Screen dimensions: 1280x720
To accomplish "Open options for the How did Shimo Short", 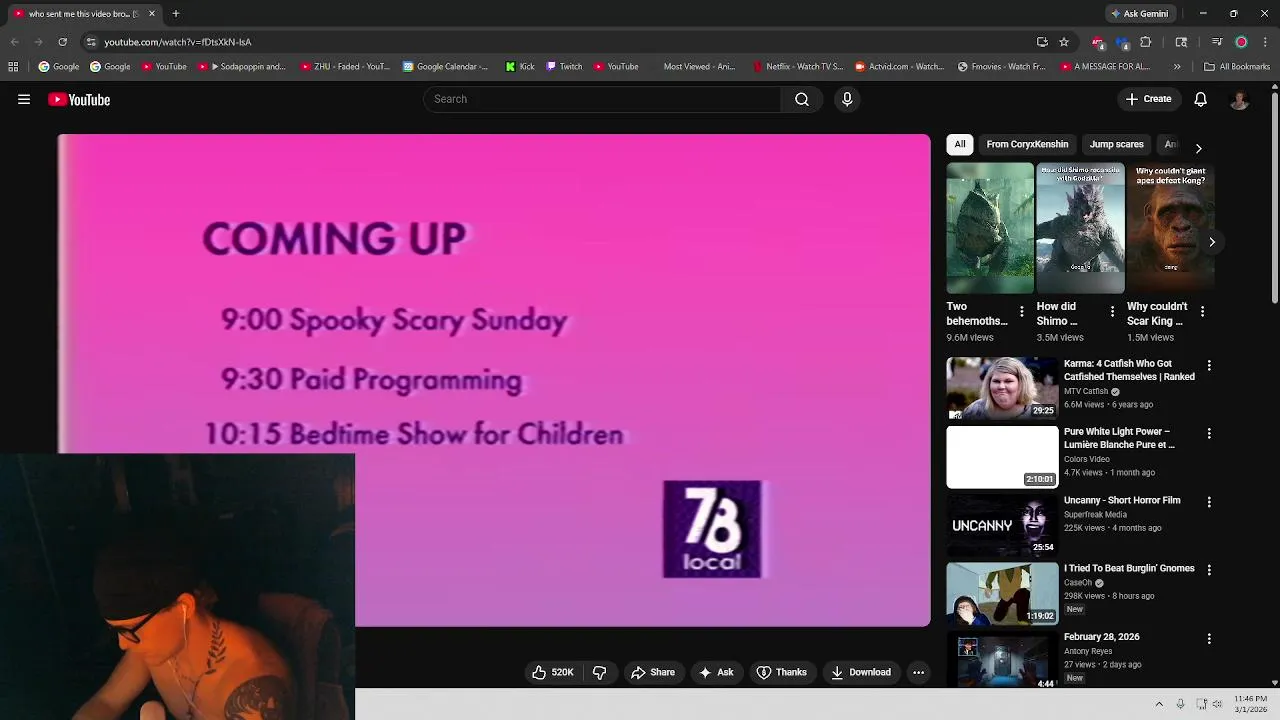I will coord(1112,312).
